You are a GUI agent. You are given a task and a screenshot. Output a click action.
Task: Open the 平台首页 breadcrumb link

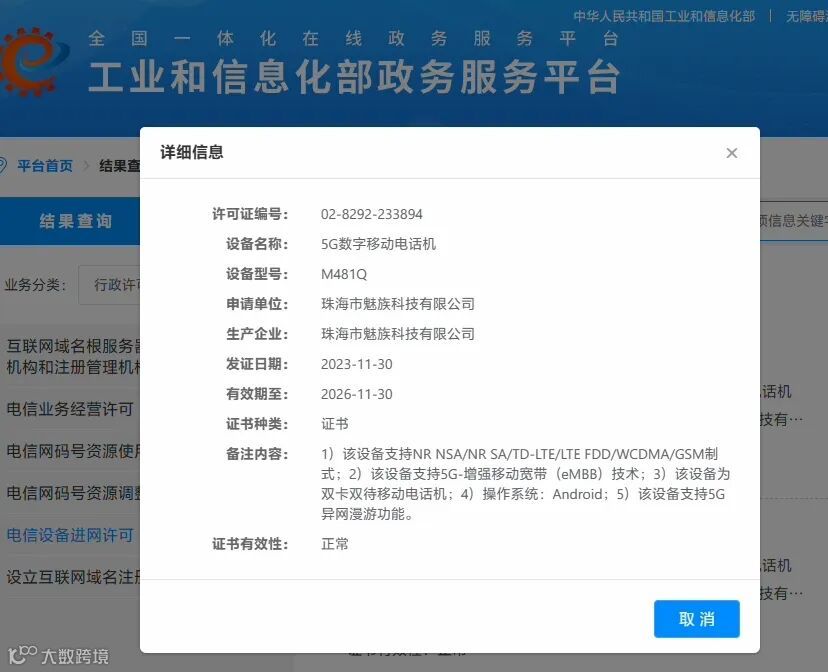pyautogui.click(x=45, y=166)
